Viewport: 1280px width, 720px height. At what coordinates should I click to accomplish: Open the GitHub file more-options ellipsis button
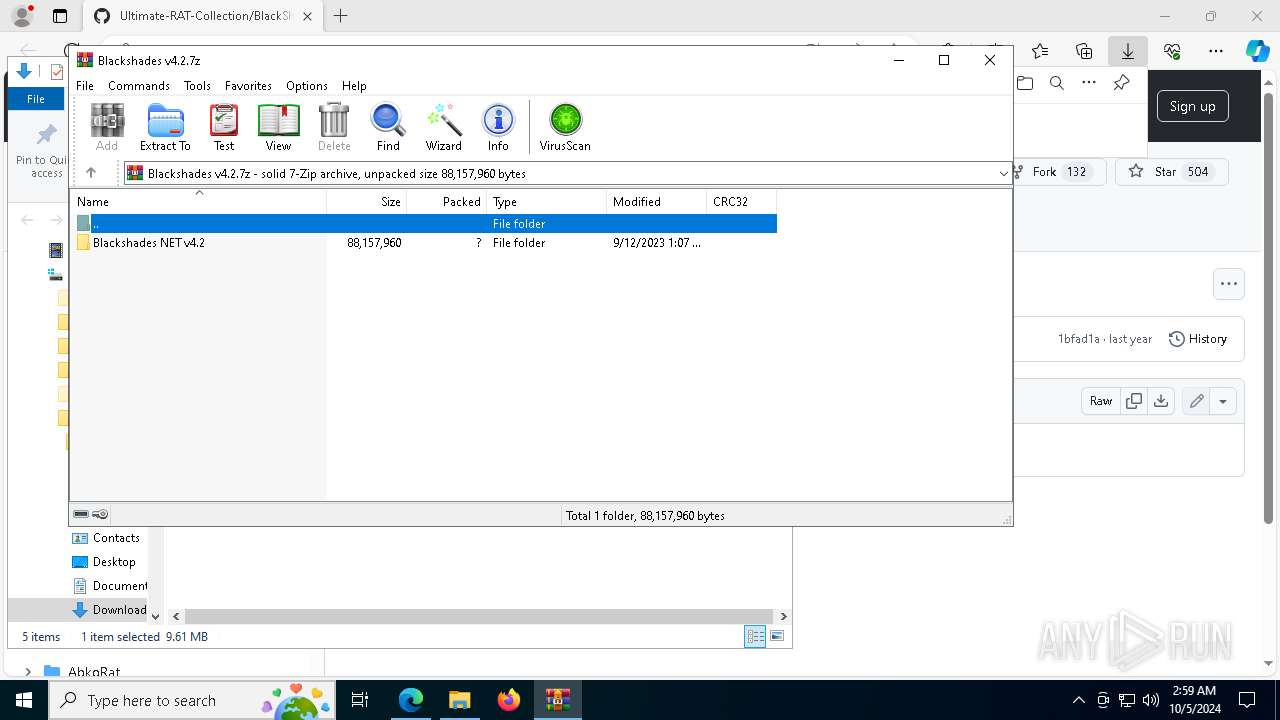1229,284
